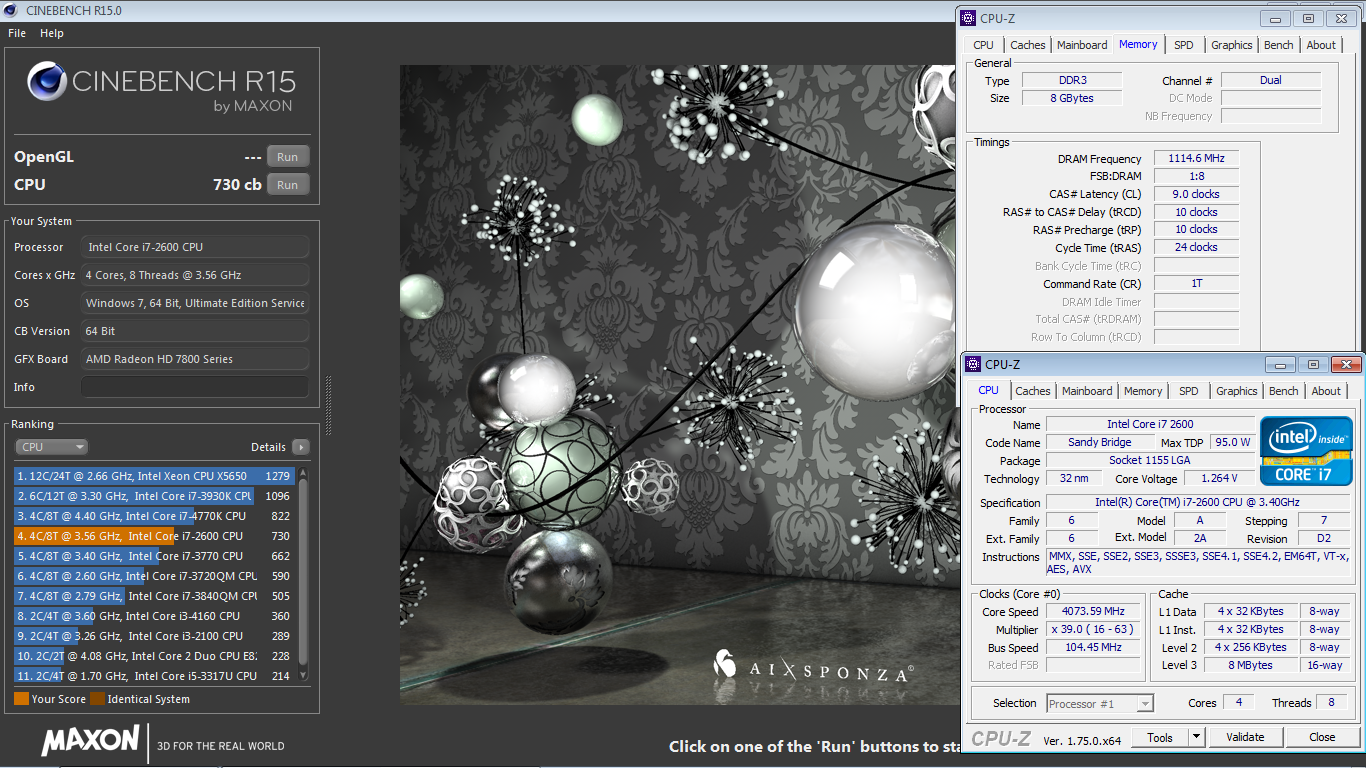Image resolution: width=1366 pixels, height=768 pixels.
Task: Click the Ranking list vertical scrollbar
Action: pos(304,575)
